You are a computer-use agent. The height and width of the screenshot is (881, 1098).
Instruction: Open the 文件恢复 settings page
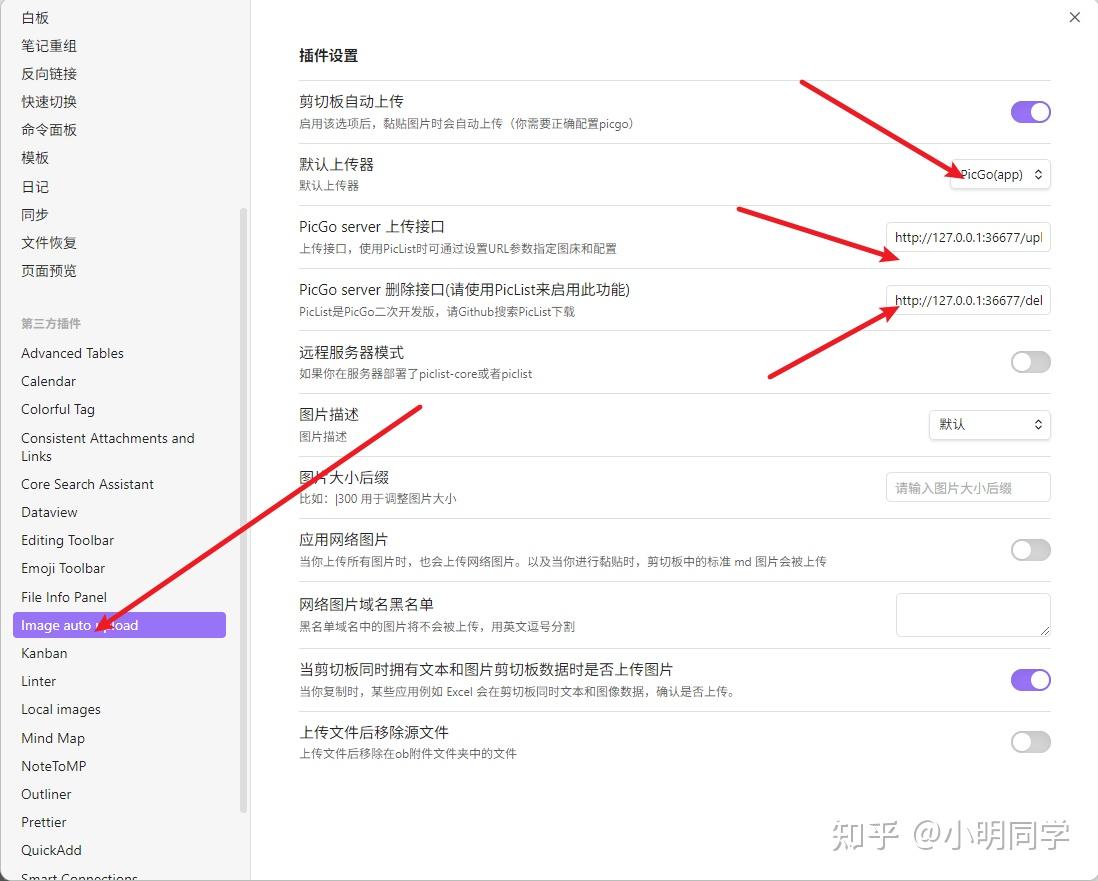(49, 242)
